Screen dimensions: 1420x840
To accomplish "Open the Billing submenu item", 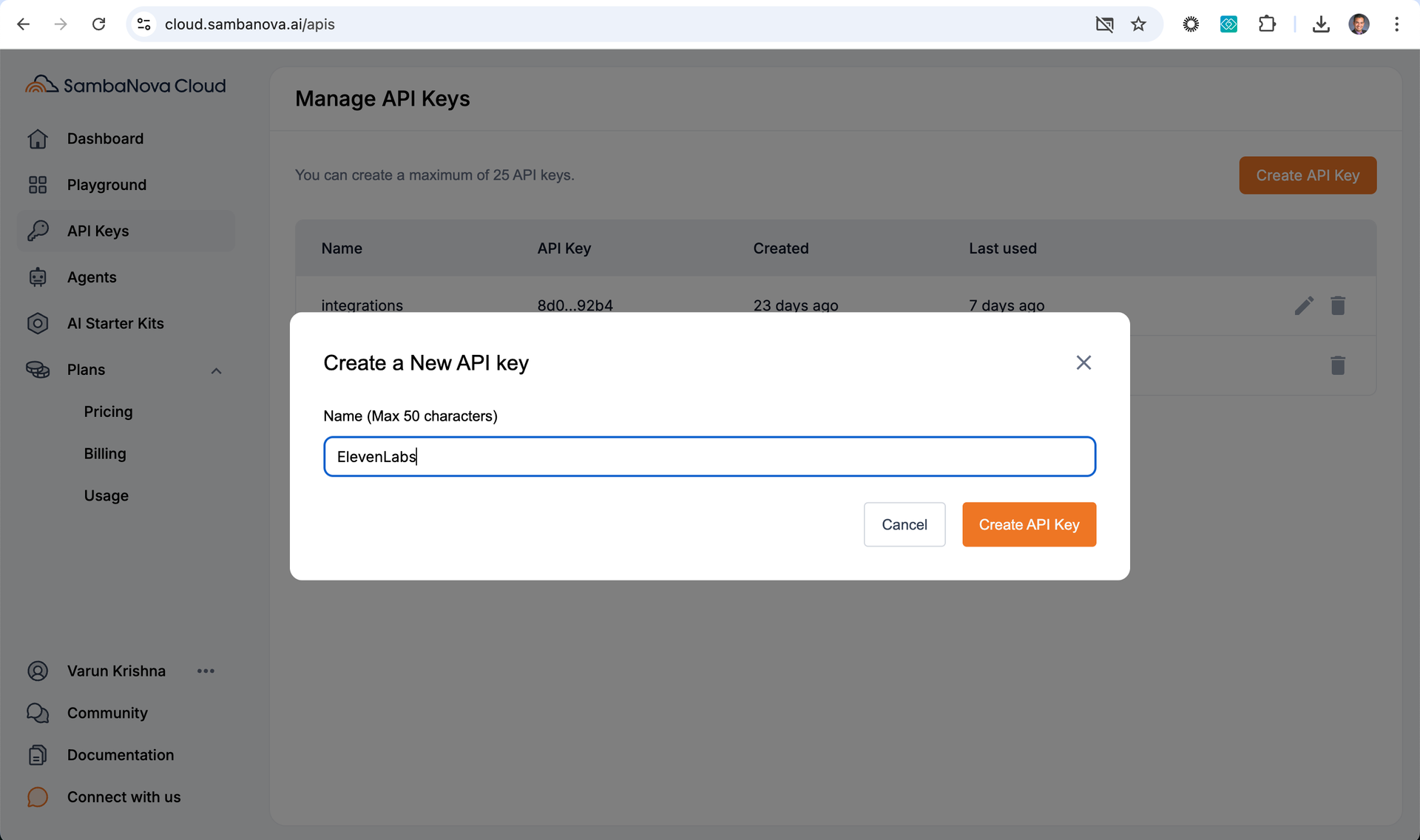I will coord(105,453).
